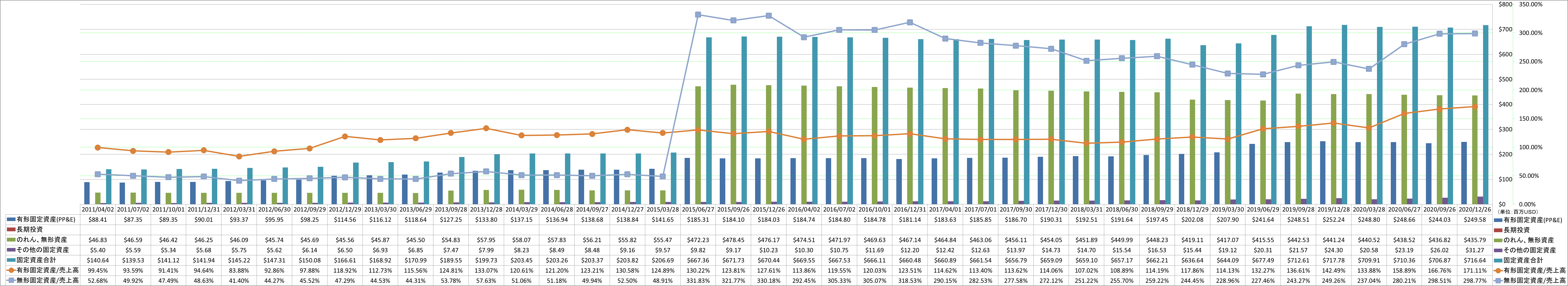
Task: Click the $88.41 PP&E table cell
Action: point(98,220)
